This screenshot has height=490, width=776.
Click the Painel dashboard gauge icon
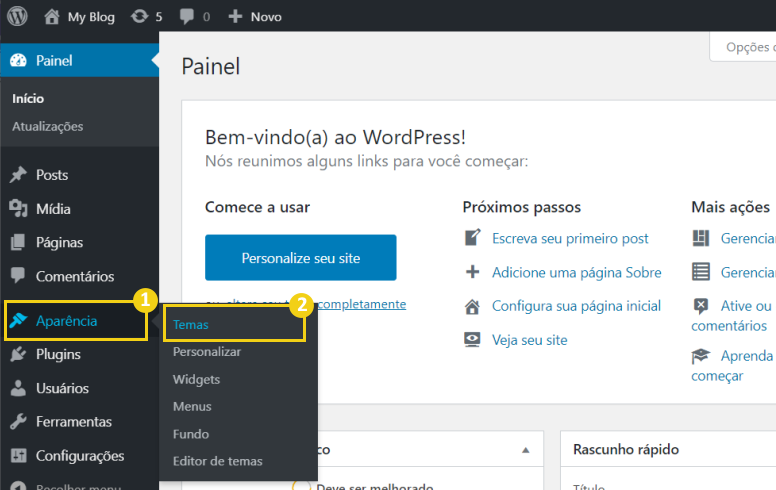pos(18,60)
